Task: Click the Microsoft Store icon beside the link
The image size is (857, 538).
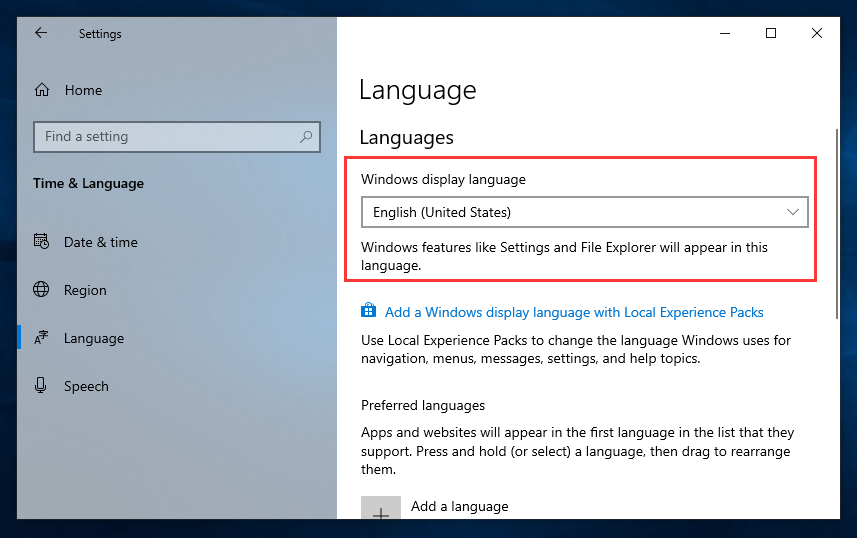Action: click(368, 311)
